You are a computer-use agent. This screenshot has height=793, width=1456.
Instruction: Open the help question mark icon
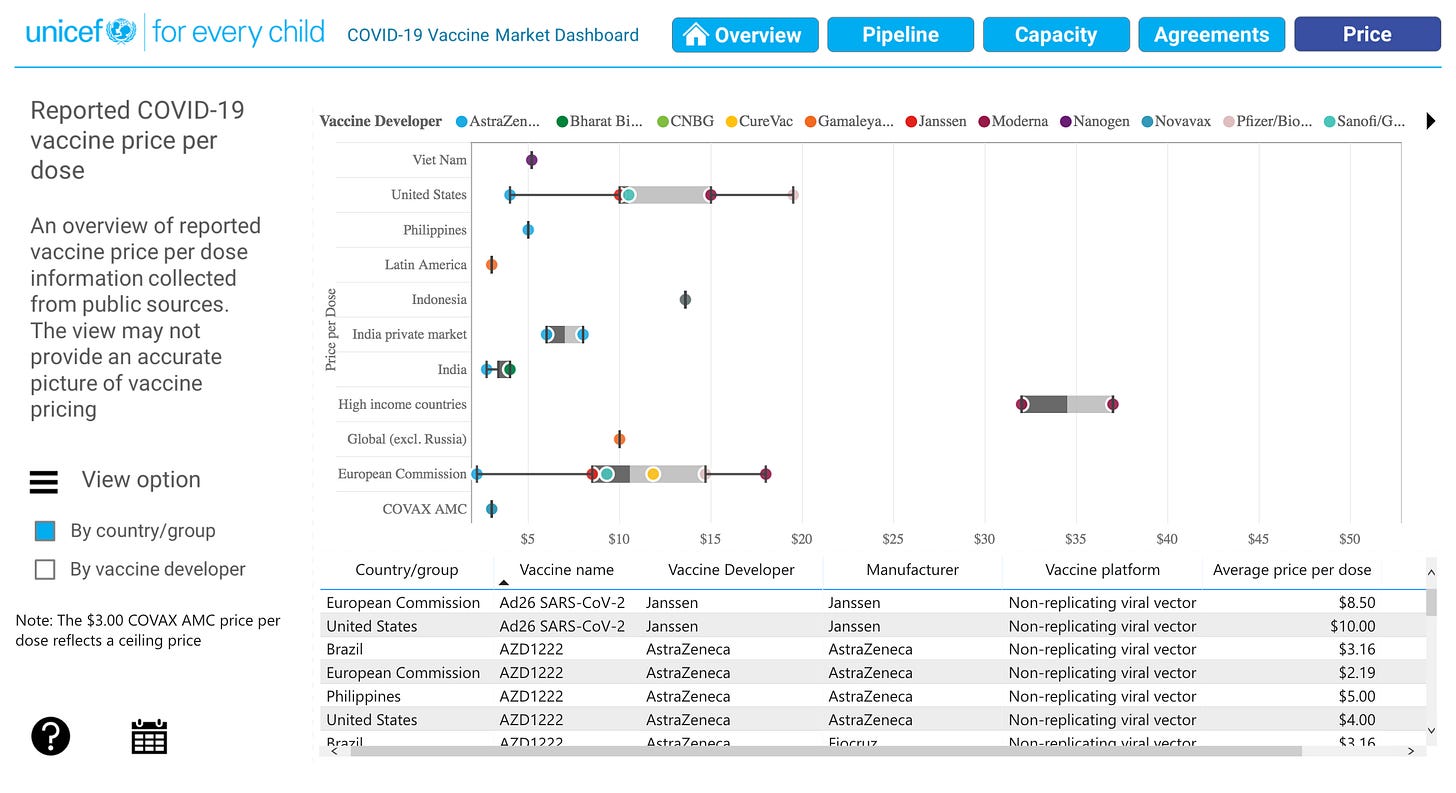pyautogui.click(x=50, y=737)
